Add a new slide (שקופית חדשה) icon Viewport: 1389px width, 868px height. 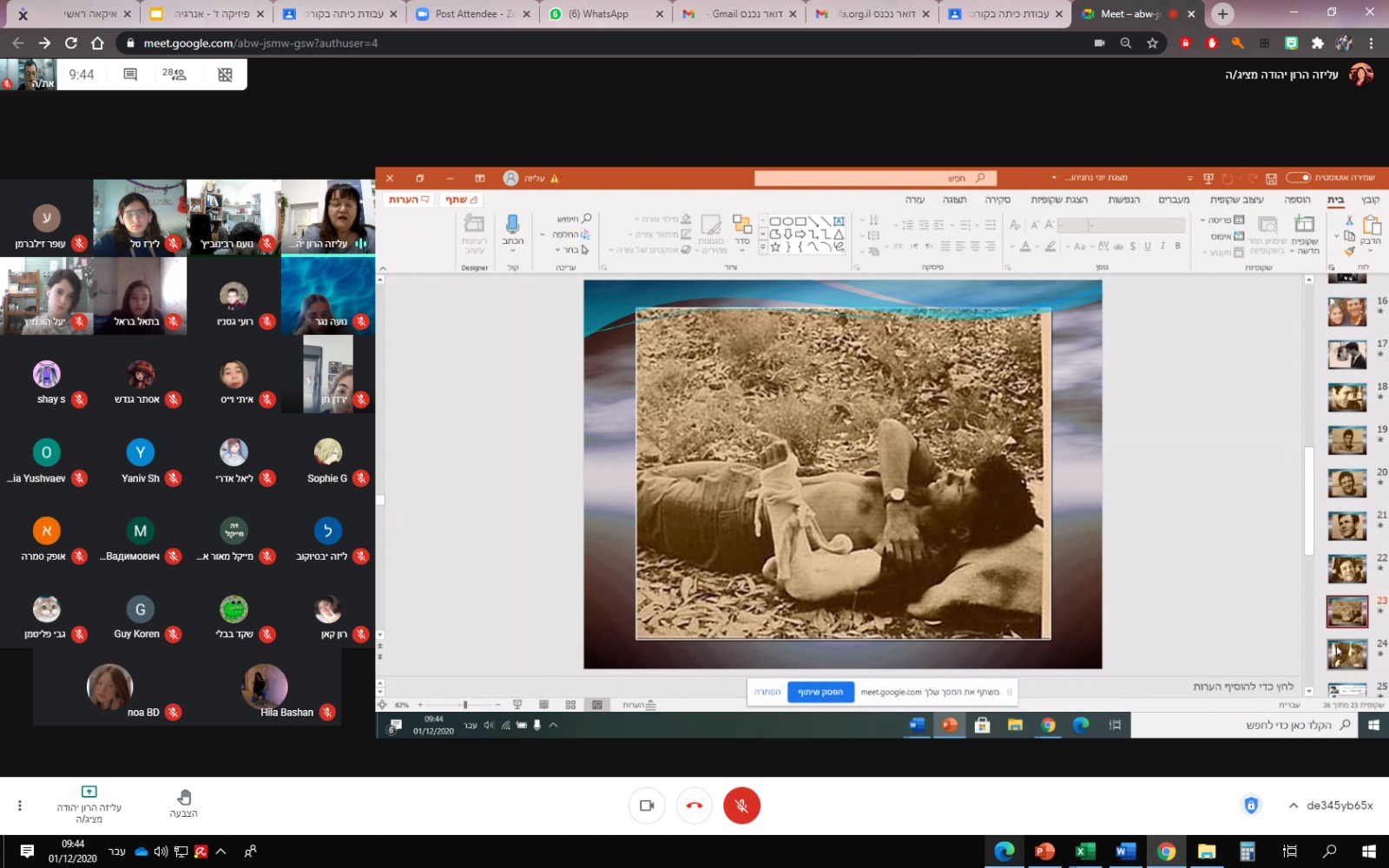tap(1305, 224)
